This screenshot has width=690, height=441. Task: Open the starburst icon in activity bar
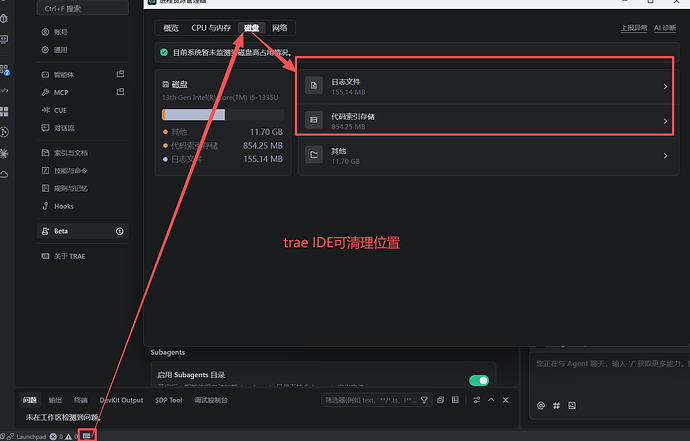coord(4,154)
